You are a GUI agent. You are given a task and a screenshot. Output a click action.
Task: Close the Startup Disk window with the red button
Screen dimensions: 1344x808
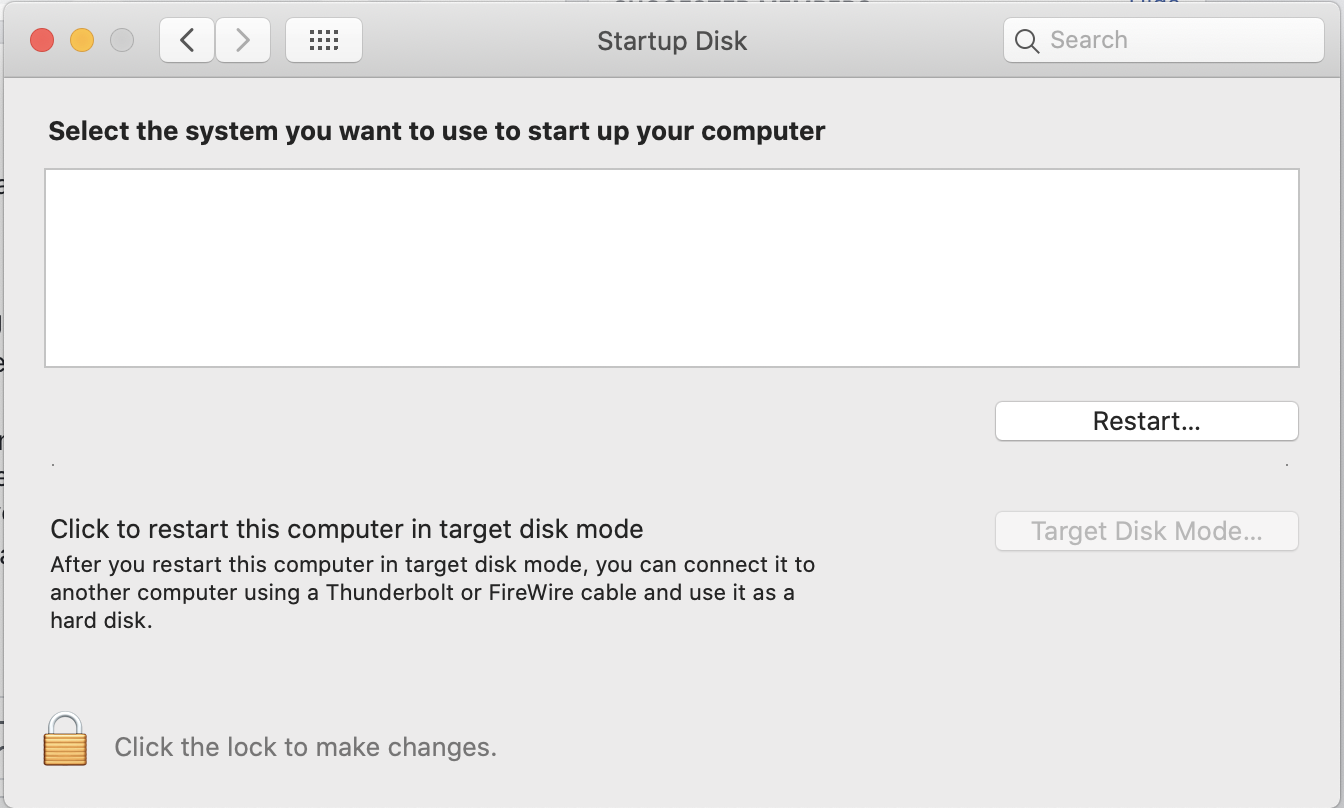[42, 40]
